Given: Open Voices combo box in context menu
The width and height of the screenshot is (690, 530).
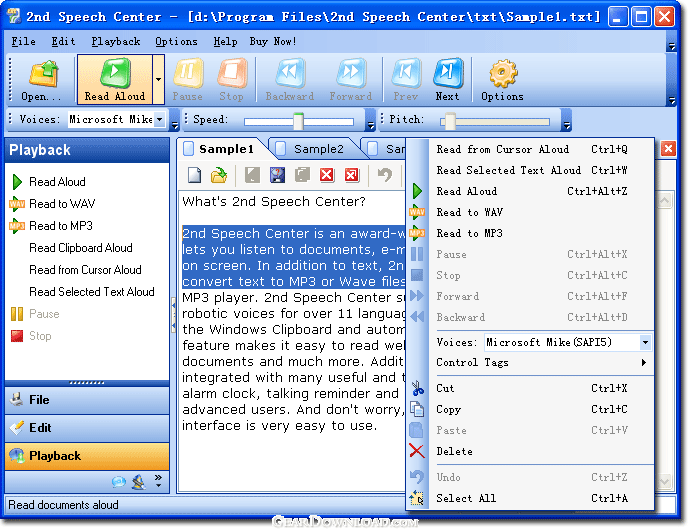Looking at the screenshot, I should [x=568, y=342].
